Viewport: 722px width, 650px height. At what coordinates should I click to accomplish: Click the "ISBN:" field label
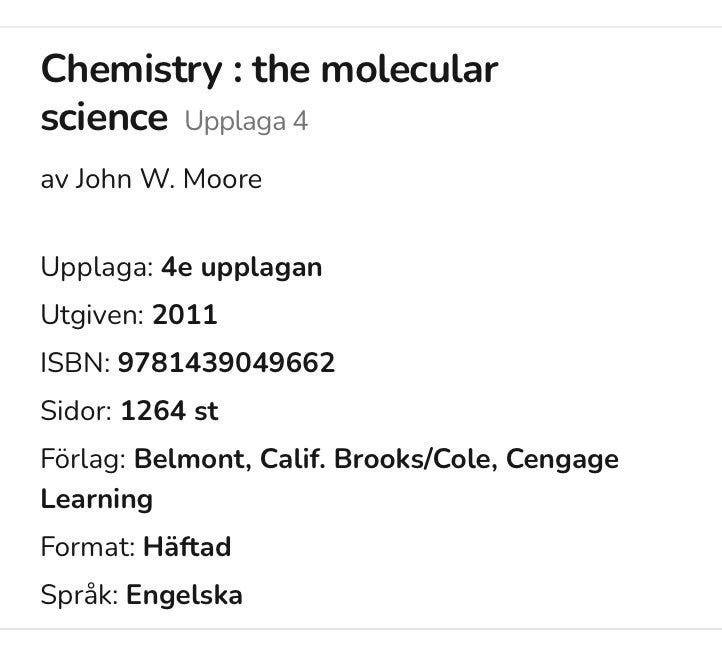74,363
